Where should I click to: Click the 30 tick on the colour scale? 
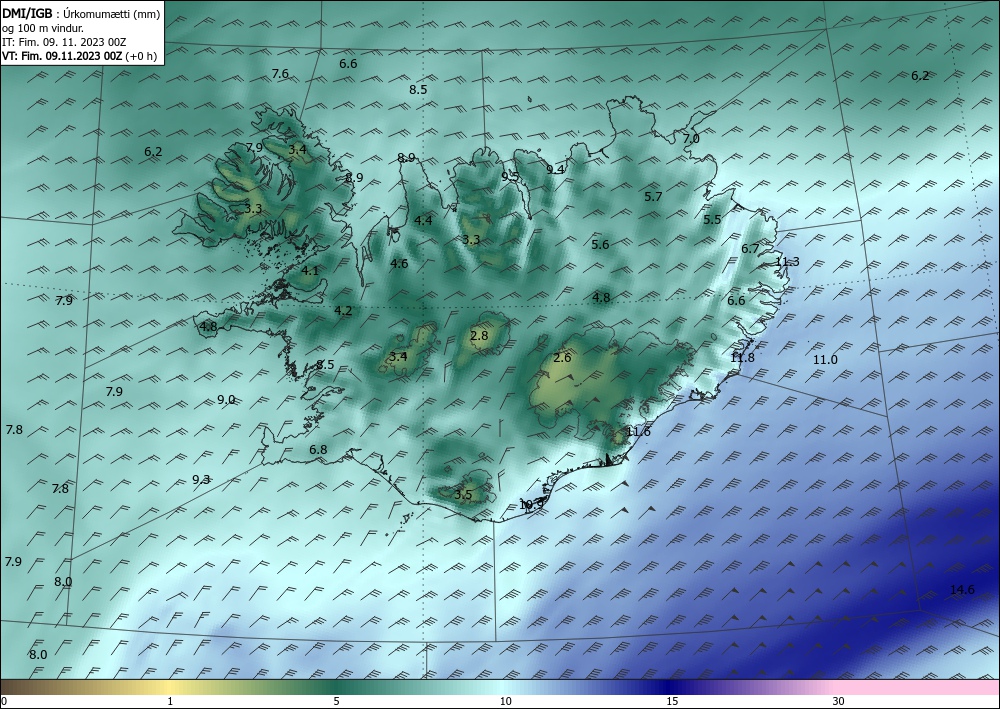[839, 701]
